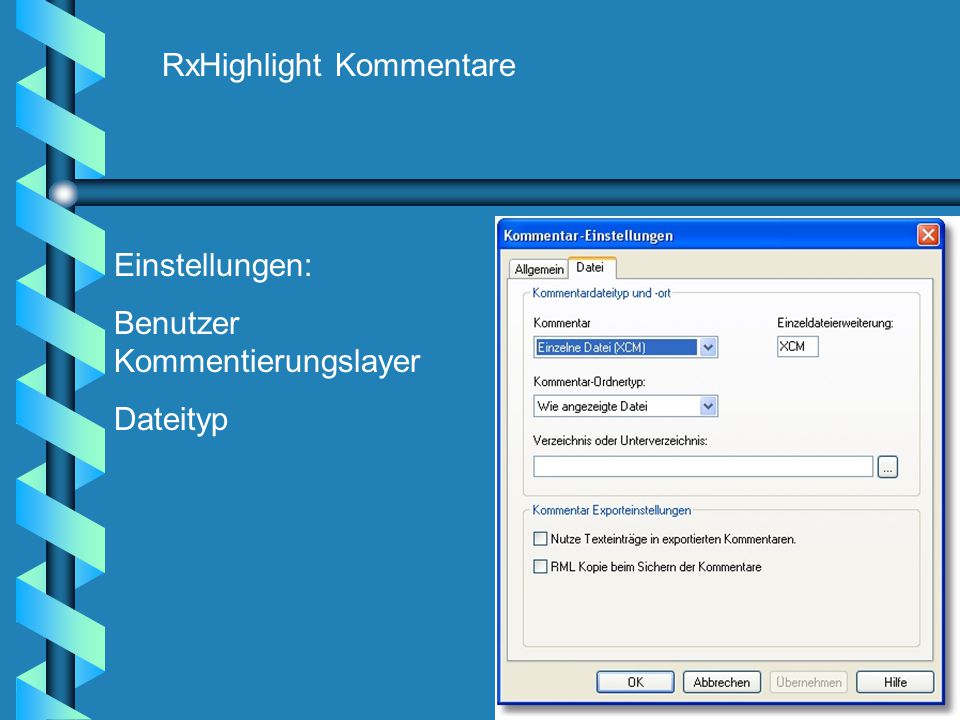Click the 'Kommentardateityp und -ort' group label
The width and height of the screenshot is (960, 720).
coord(601,293)
